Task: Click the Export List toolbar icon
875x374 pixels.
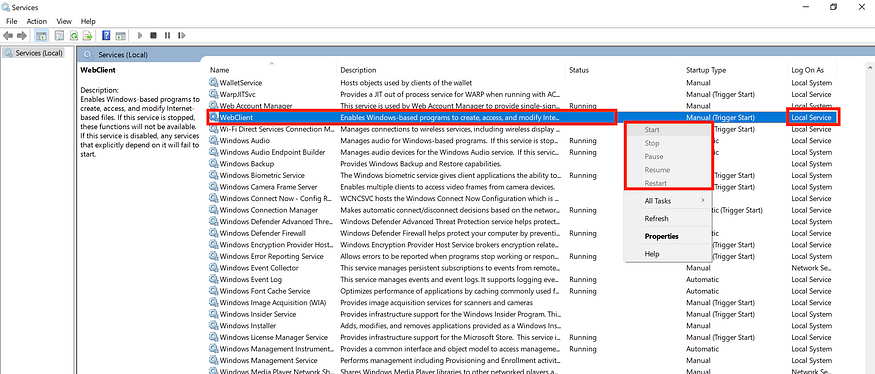Action: tap(88, 36)
